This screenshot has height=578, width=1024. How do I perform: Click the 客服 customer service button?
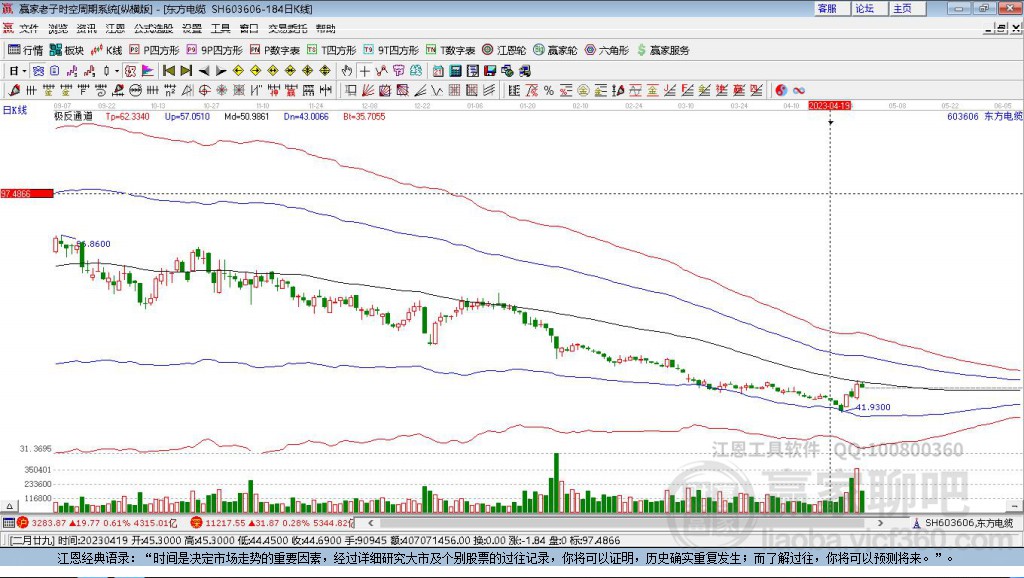[x=827, y=8]
